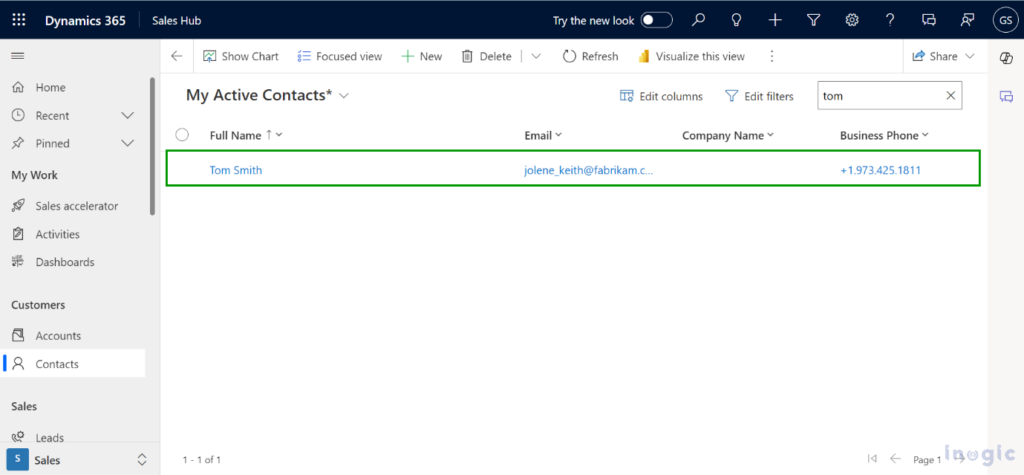The width and height of the screenshot is (1024, 475).
Task: Click the jolene_keith@fabrikam email link
Action: [588, 171]
